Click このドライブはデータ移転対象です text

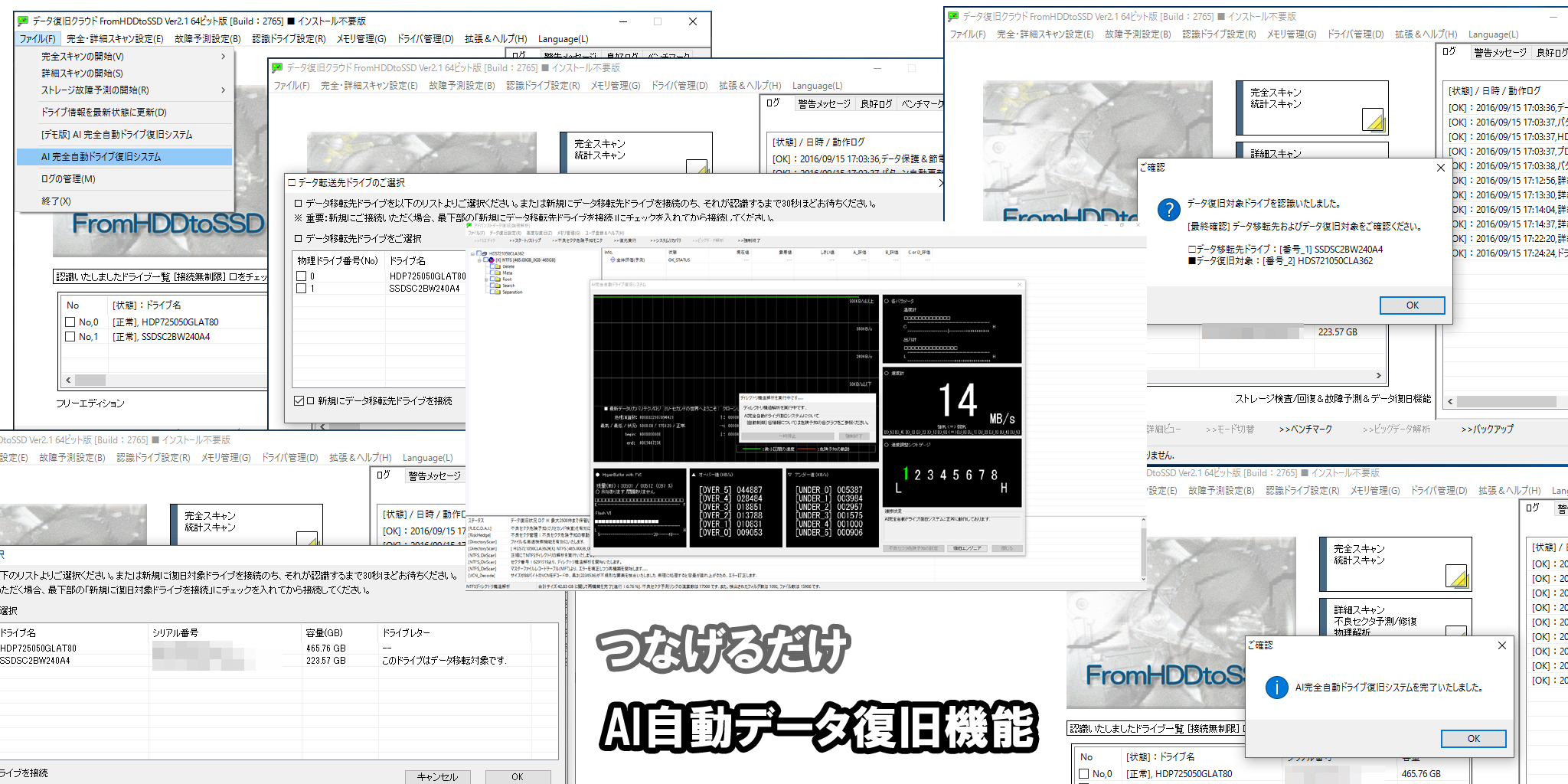(x=444, y=661)
